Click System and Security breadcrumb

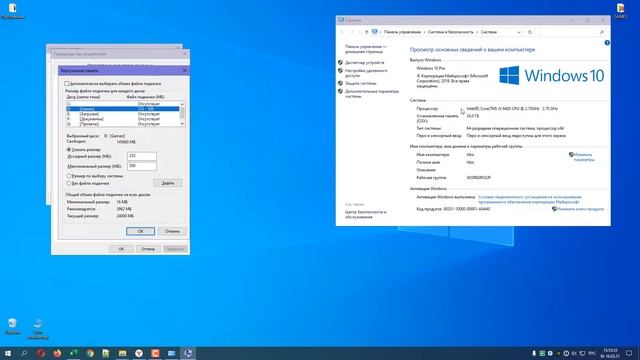coord(451,32)
